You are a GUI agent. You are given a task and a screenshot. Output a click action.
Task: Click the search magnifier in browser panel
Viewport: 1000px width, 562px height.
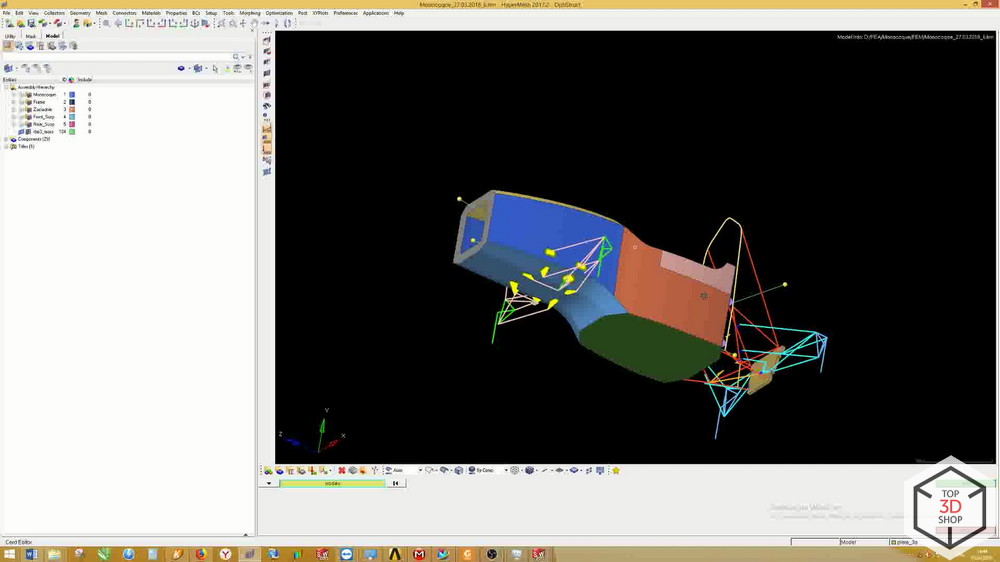pyautogui.click(x=236, y=57)
